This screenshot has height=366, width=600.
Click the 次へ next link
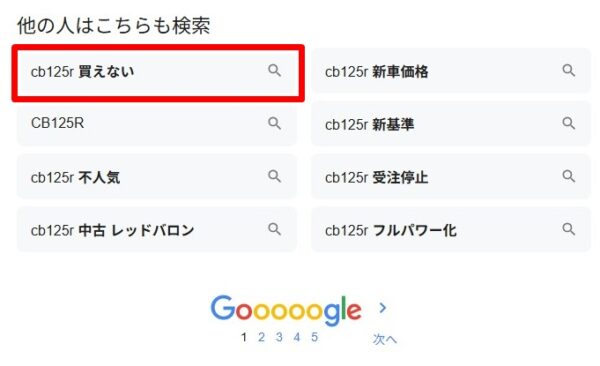385,339
